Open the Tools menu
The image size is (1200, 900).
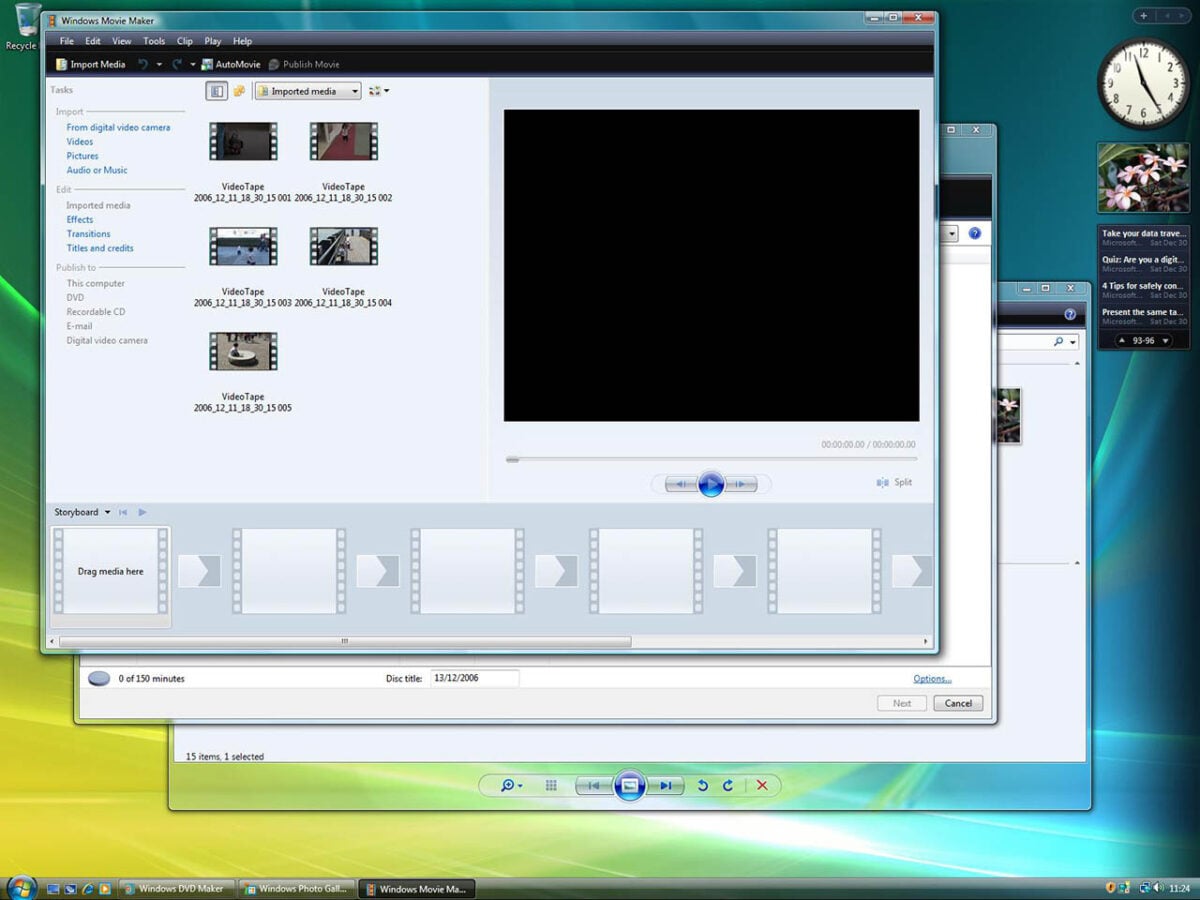pyautogui.click(x=154, y=41)
